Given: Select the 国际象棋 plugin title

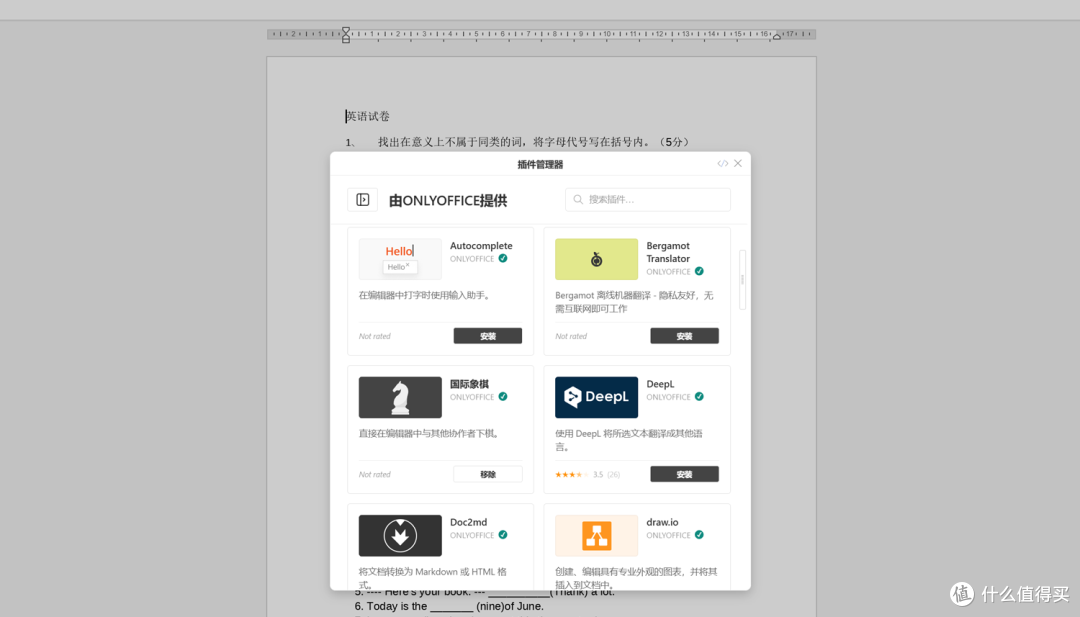Looking at the screenshot, I should 469,384.
